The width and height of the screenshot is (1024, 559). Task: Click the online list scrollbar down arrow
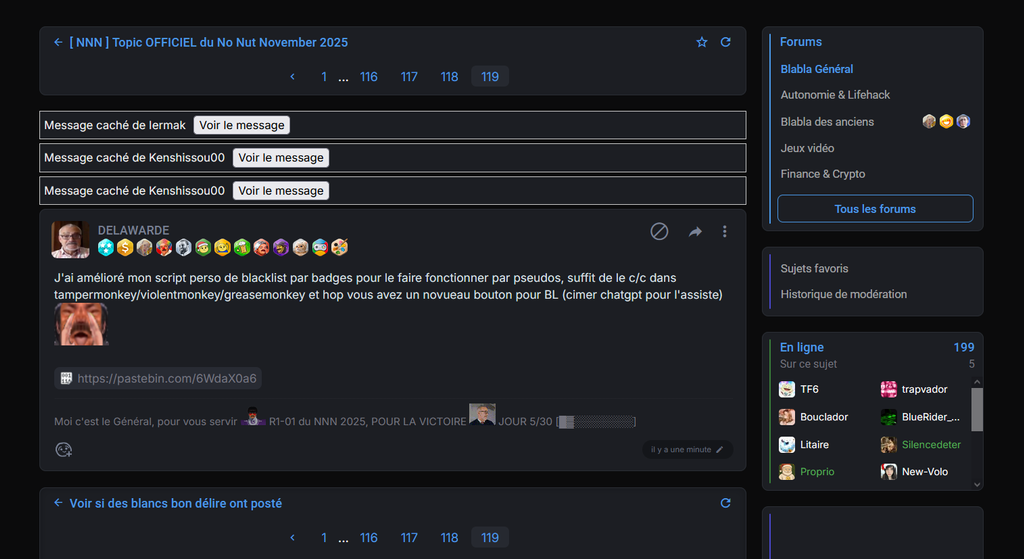tap(977, 485)
